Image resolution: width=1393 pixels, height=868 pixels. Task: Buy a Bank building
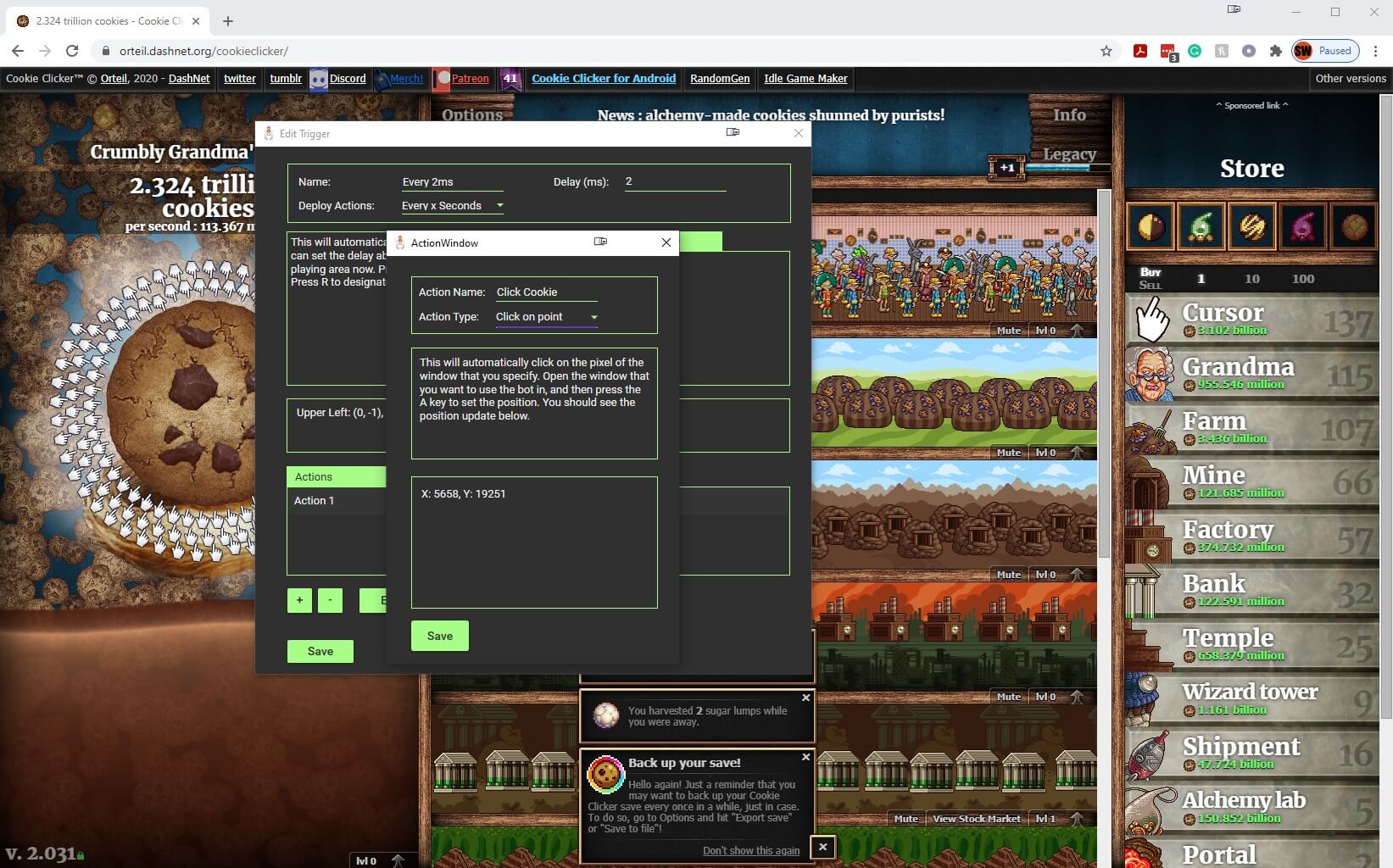coord(1252,591)
